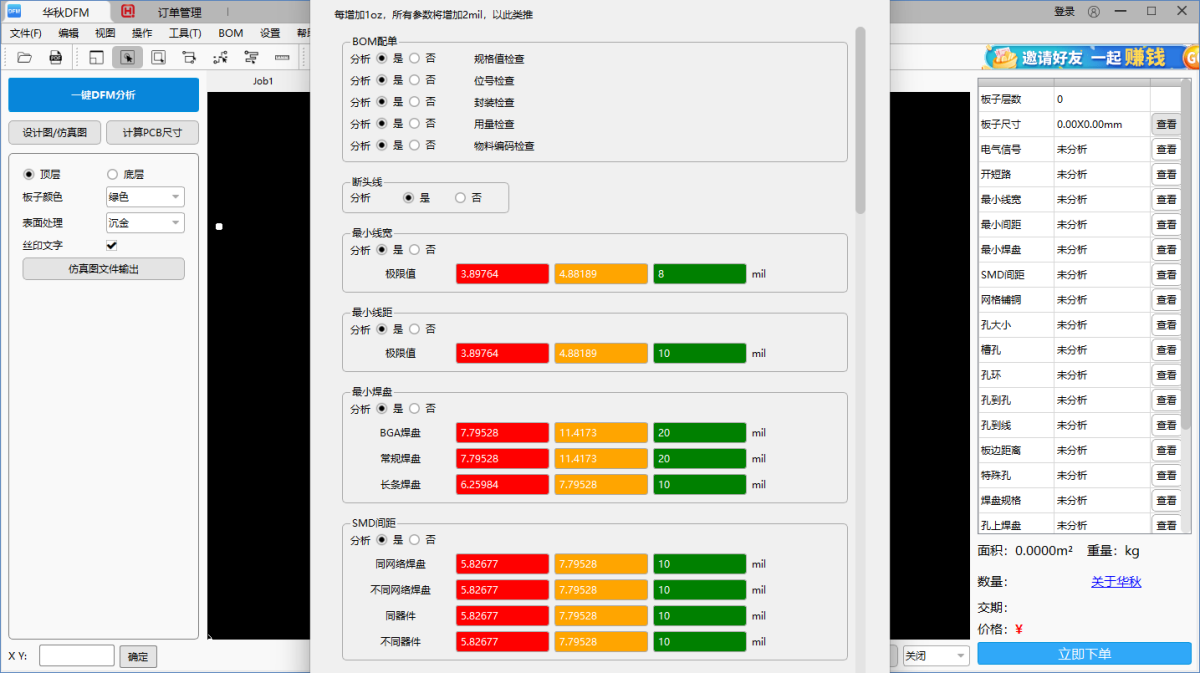Pick the net trace selection tool
This screenshot has width=1200, height=673.
point(189,57)
